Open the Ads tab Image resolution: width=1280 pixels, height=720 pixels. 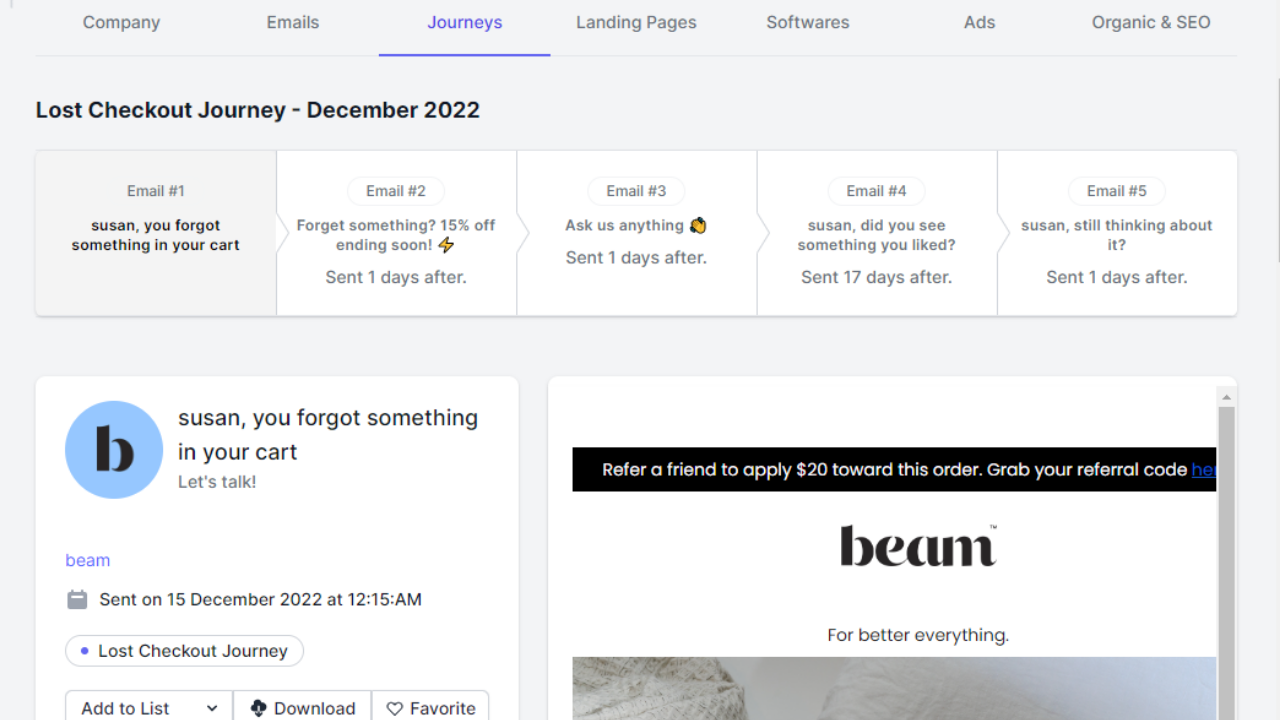[x=980, y=22]
